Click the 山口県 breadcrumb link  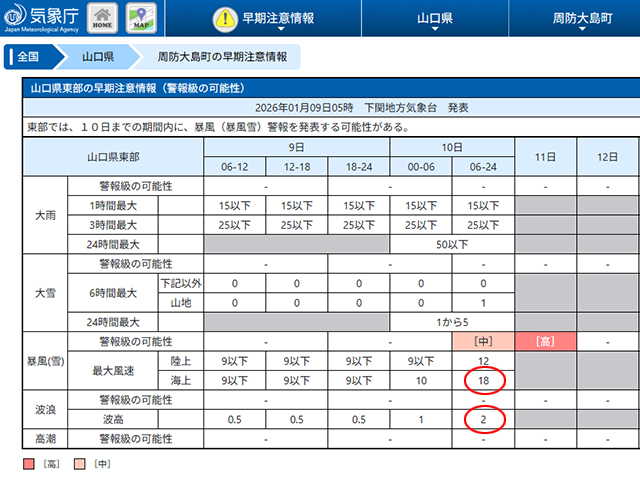point(97,57)
